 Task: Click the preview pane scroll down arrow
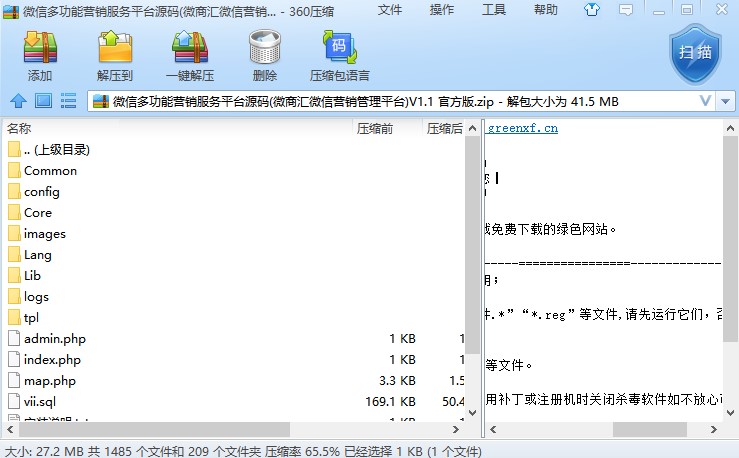point(730,413)
